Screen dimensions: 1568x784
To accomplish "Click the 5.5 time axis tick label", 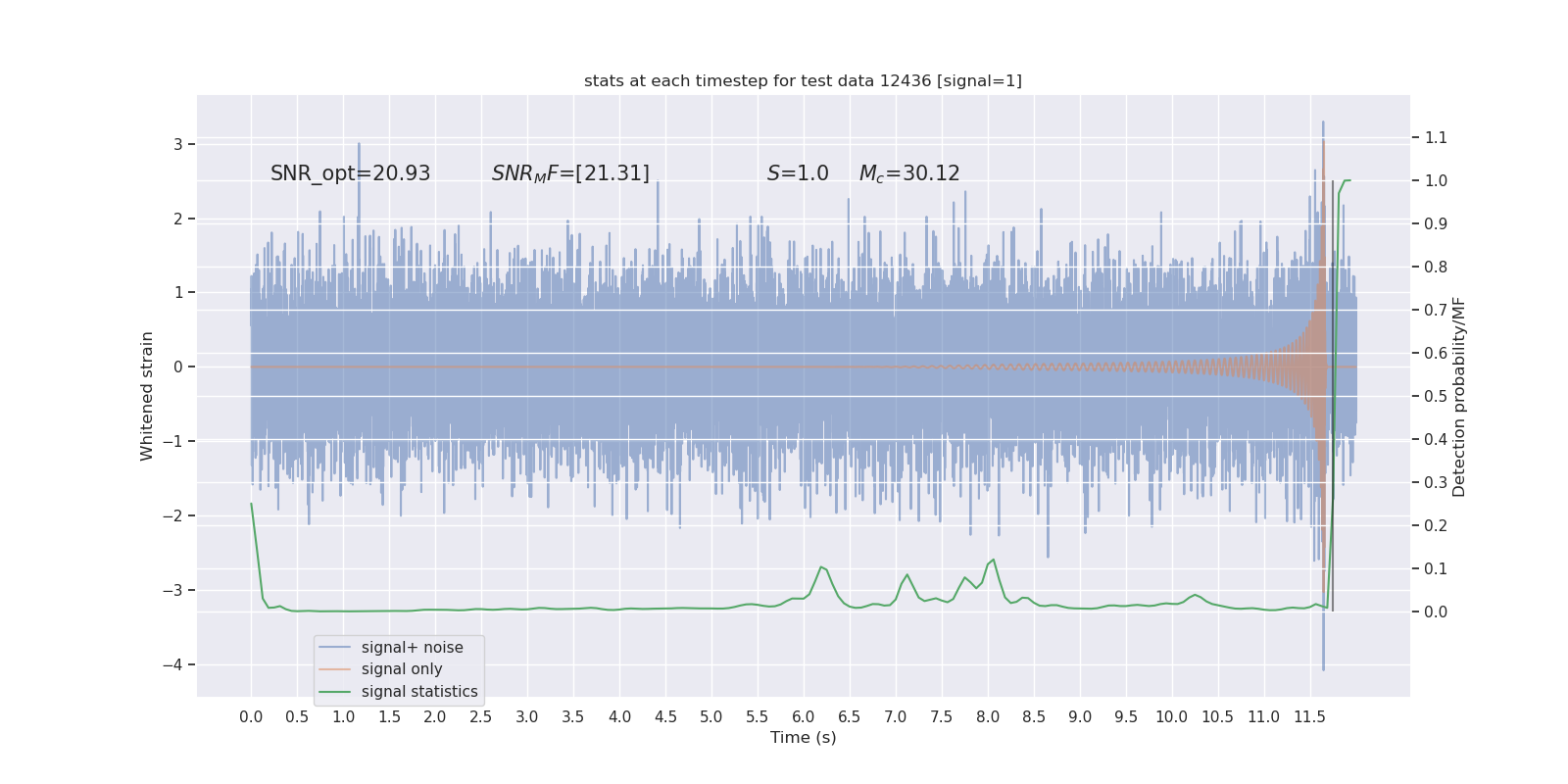I will pyautogui.click(x=758, y=716).
